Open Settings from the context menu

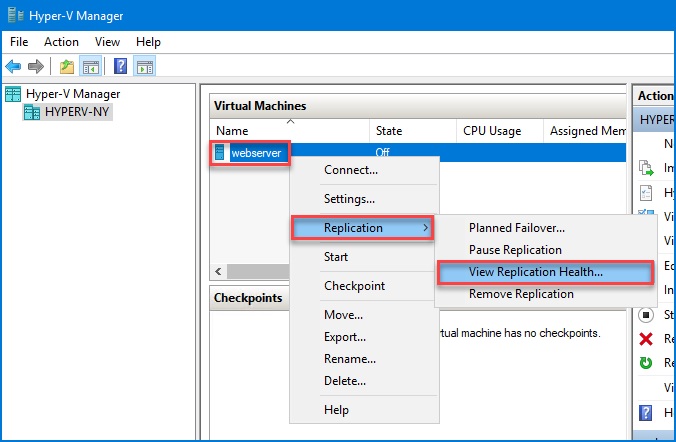349,199
